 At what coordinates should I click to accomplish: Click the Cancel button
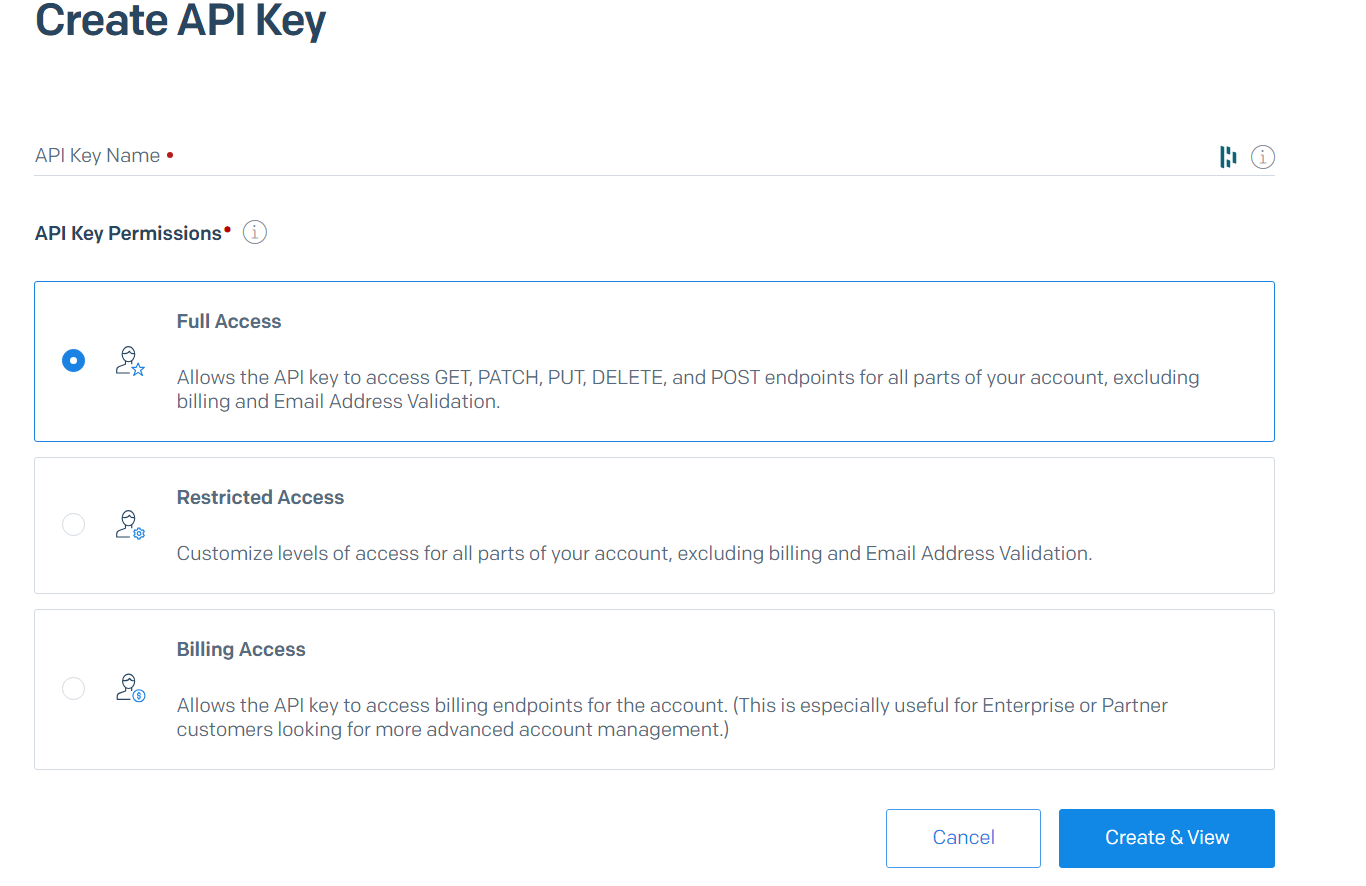(962, 837)
